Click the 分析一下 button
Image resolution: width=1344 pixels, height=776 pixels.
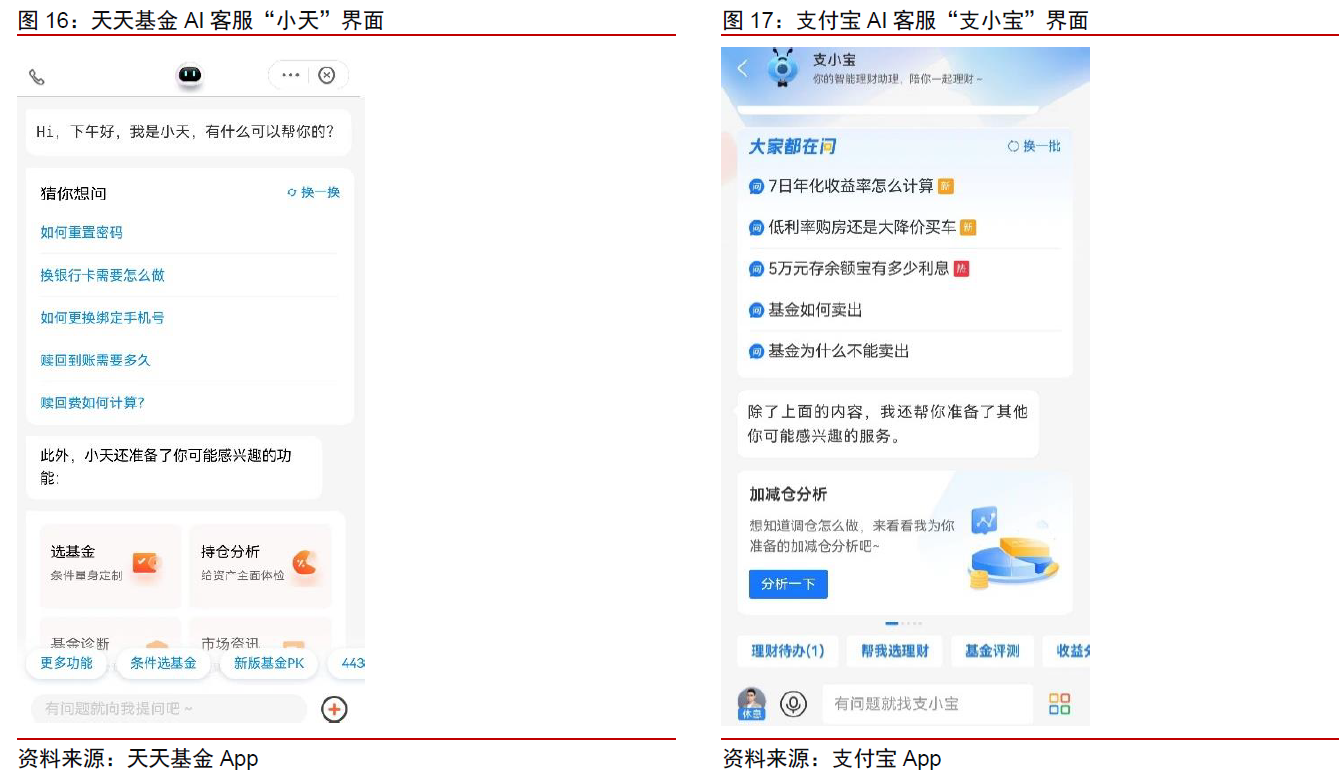pyautogui.click(x=788, y=584)
